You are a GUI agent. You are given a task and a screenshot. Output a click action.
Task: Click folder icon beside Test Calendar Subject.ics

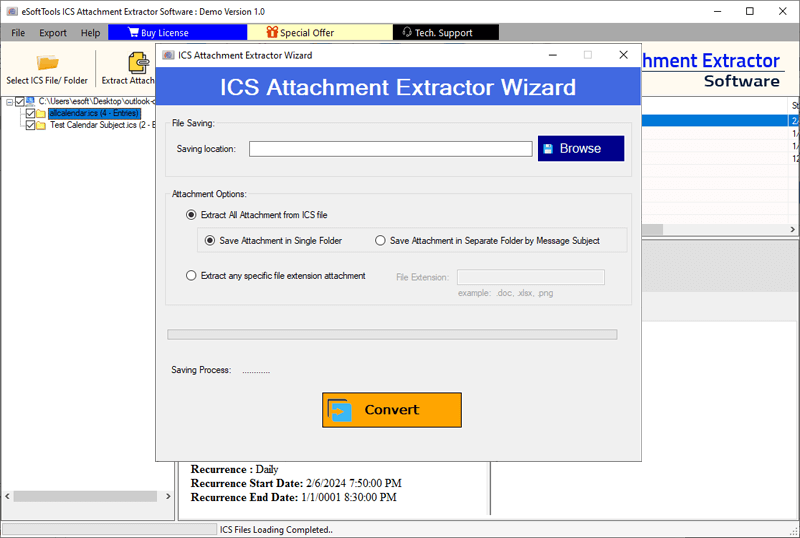pos(41,125)
